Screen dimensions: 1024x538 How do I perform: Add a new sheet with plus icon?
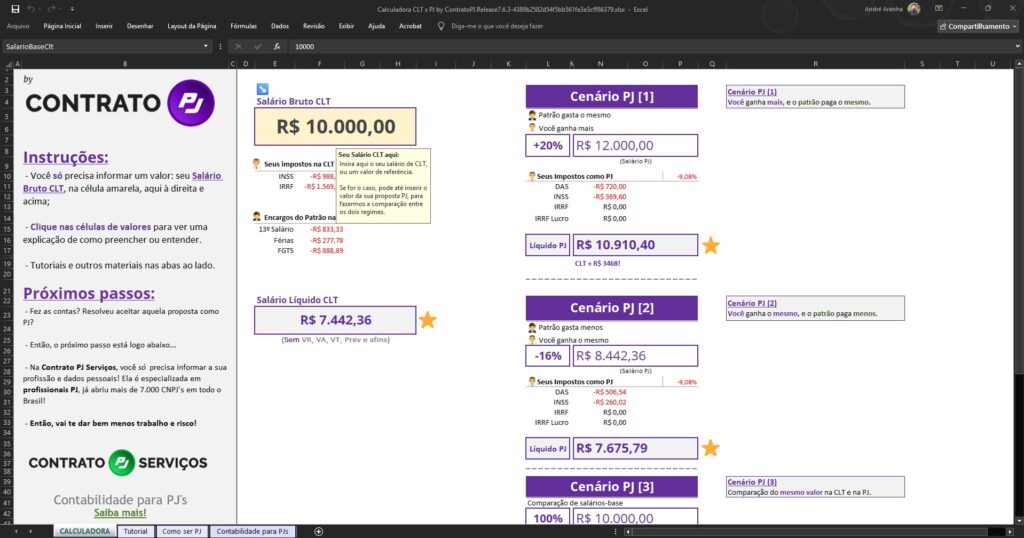point(319,531)
